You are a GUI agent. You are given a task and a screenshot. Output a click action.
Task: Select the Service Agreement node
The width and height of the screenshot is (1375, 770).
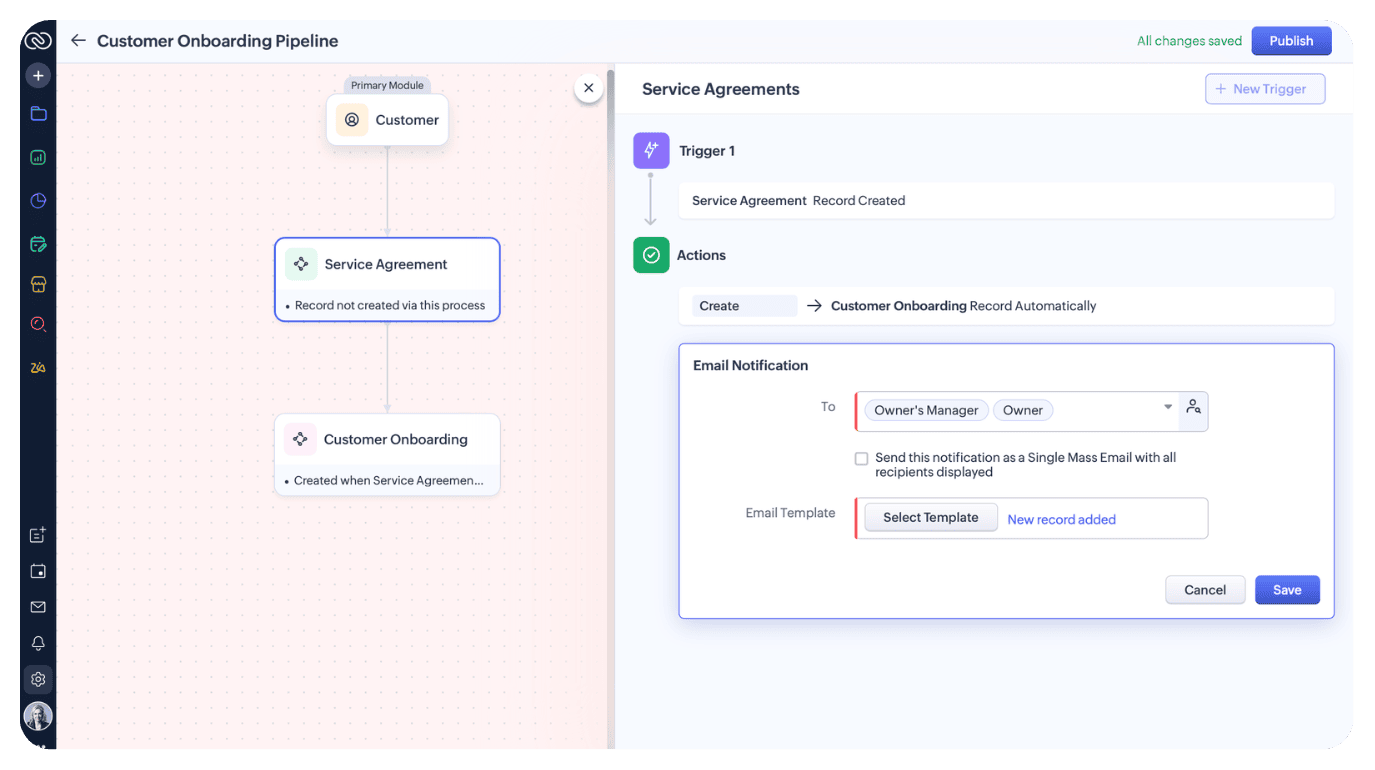point(387,279)
